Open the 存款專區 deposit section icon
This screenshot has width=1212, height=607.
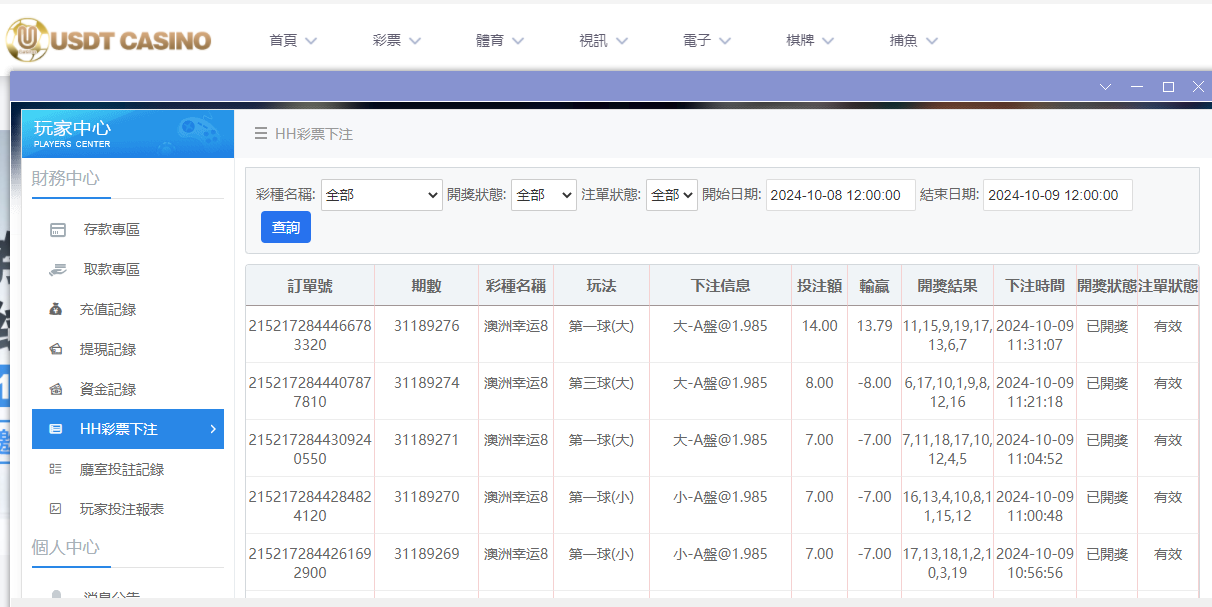click(60, 229)
